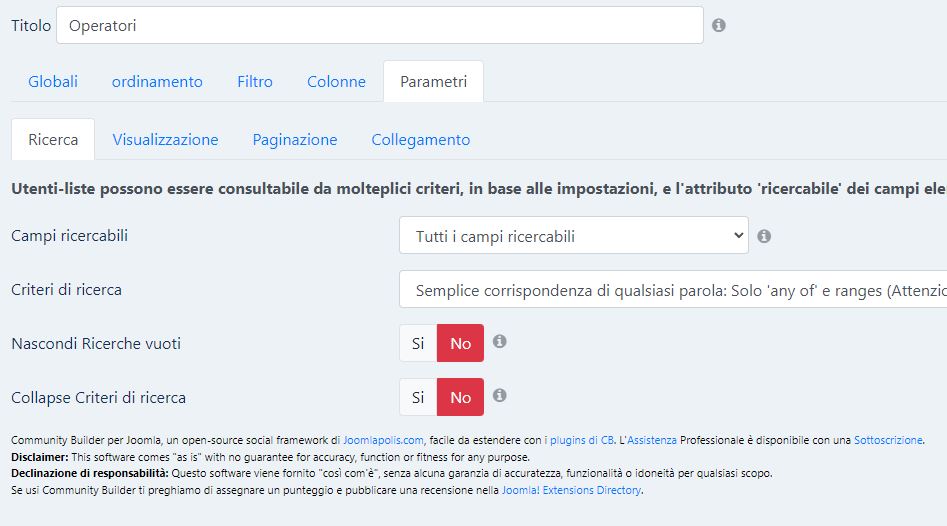This screenshot has width=947, height=526.
Task: Select No for Nascondi Ricerche vuoti
Action: click(x=460, y=343)
